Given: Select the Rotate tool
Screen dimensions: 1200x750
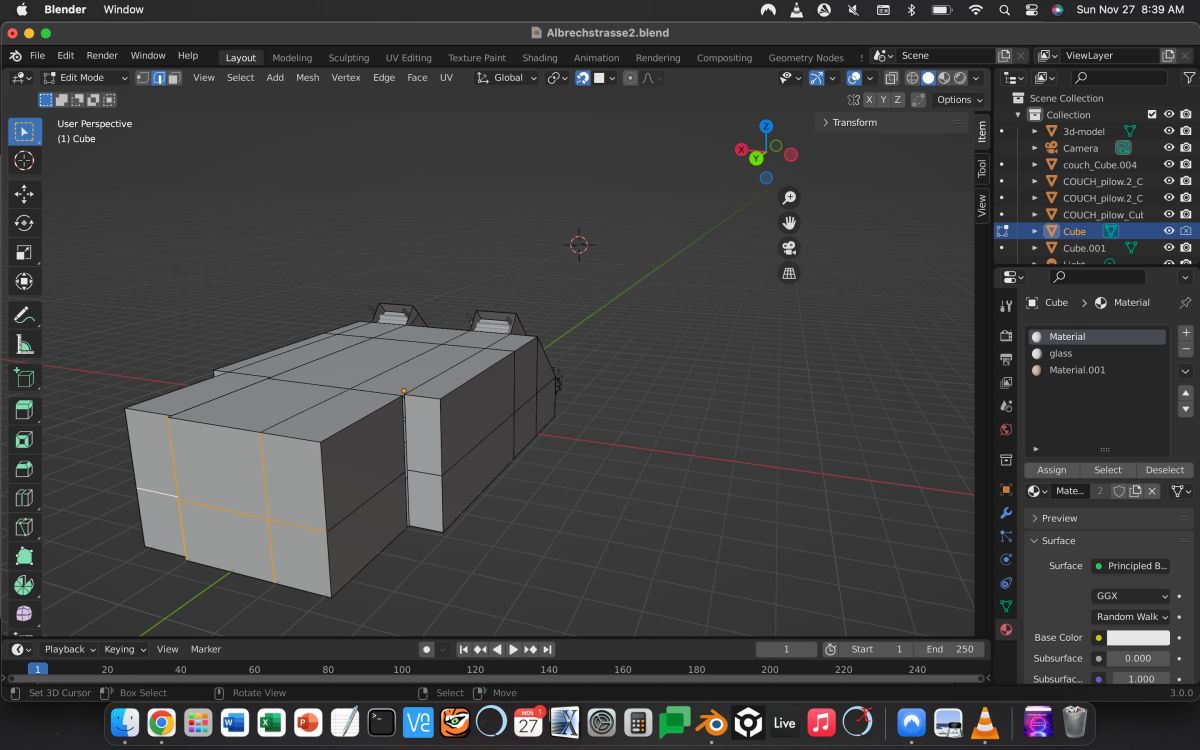Looking at the screenshot, I should coord(25,223).
